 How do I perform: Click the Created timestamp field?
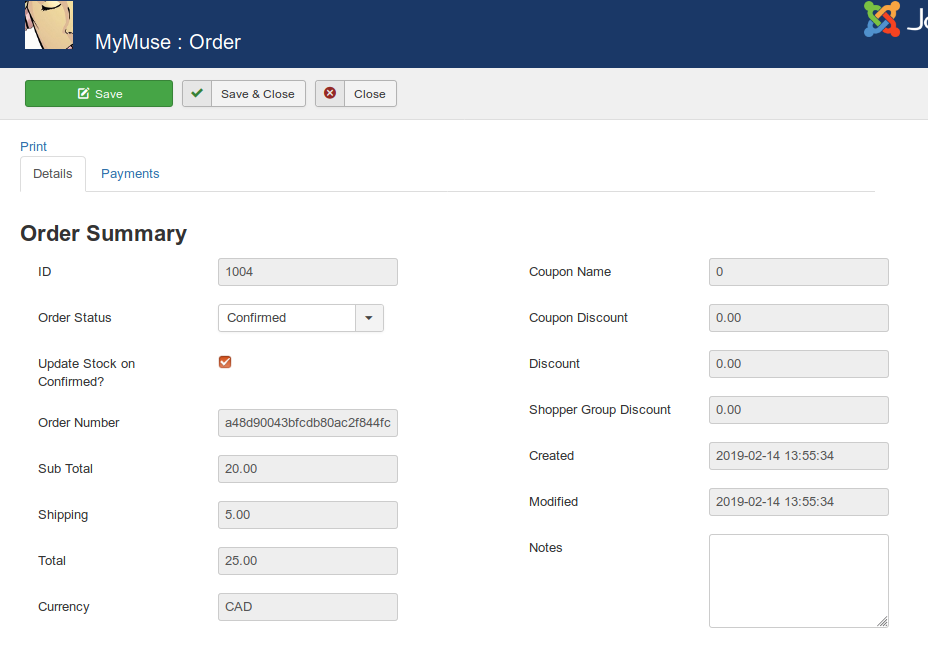pos(798,455)
